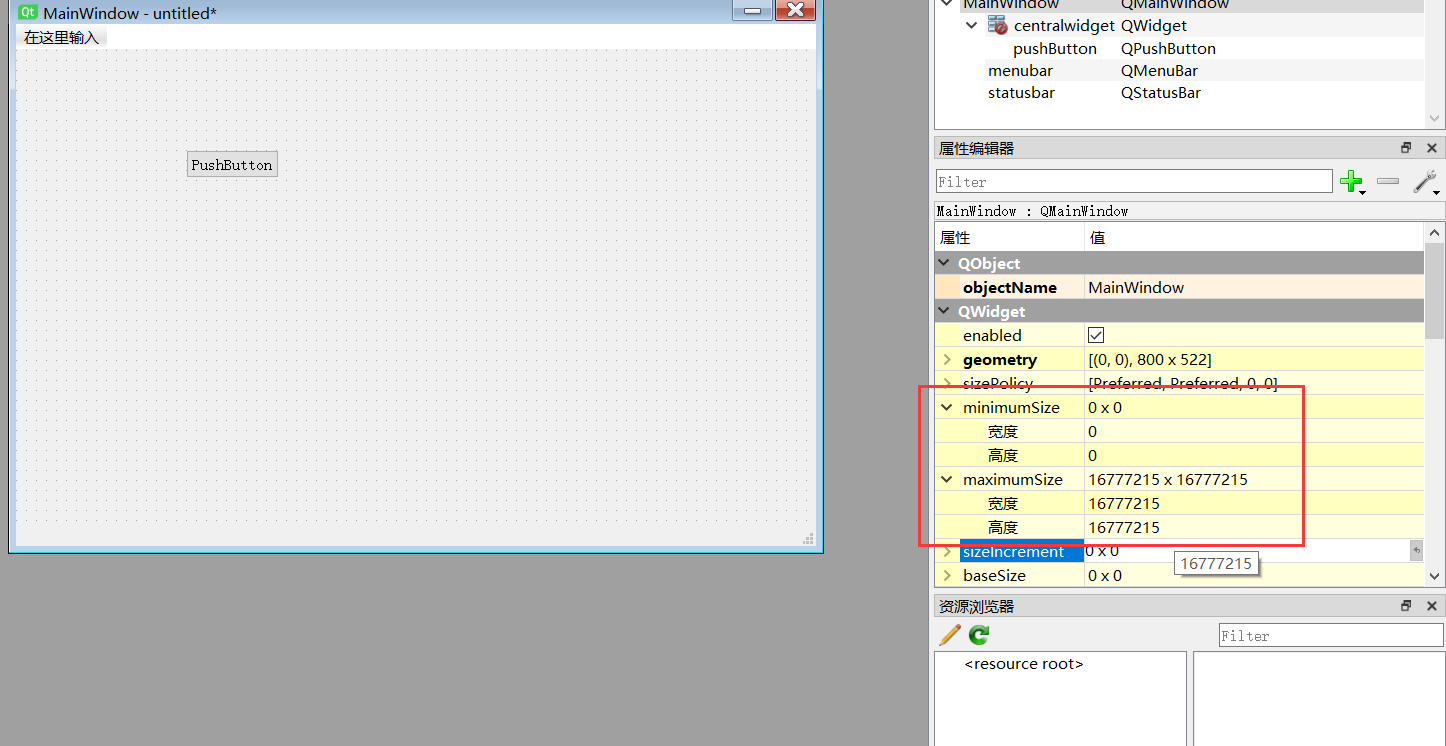Open the property editor wrench configure menu
This screenshot has height=746, width=1446.
click(1425, 181)
